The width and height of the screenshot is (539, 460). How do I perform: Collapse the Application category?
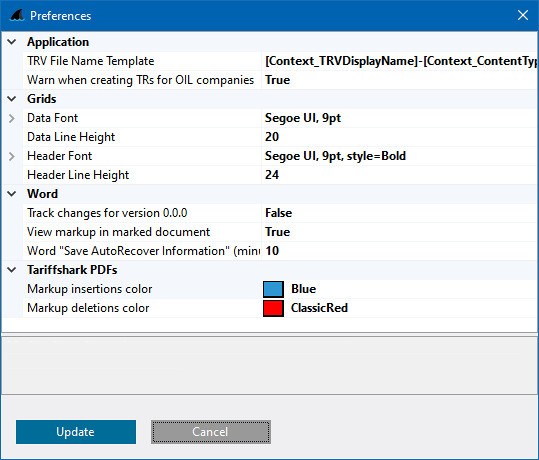[12, 42]
